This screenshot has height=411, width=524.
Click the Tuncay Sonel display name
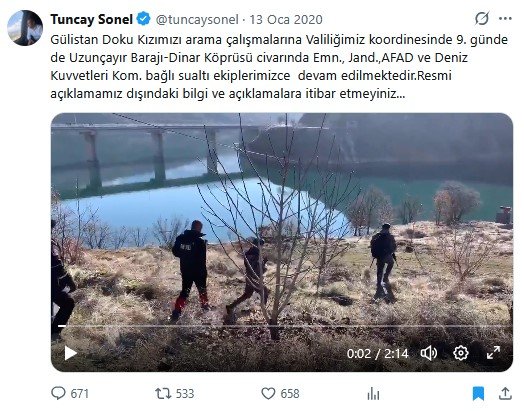pyautogui.click(x=92, y=19)
